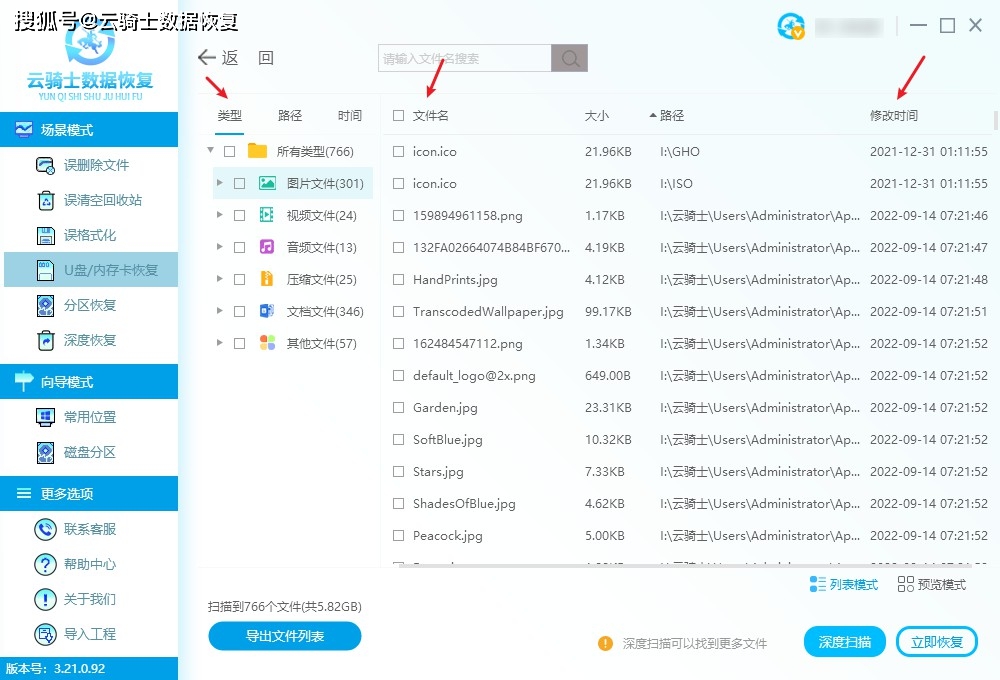This screenshot has height=680, width=1000.
Task: Select the file row ShadesOfBlue.jpg
Action: click(x=690, y=503)
